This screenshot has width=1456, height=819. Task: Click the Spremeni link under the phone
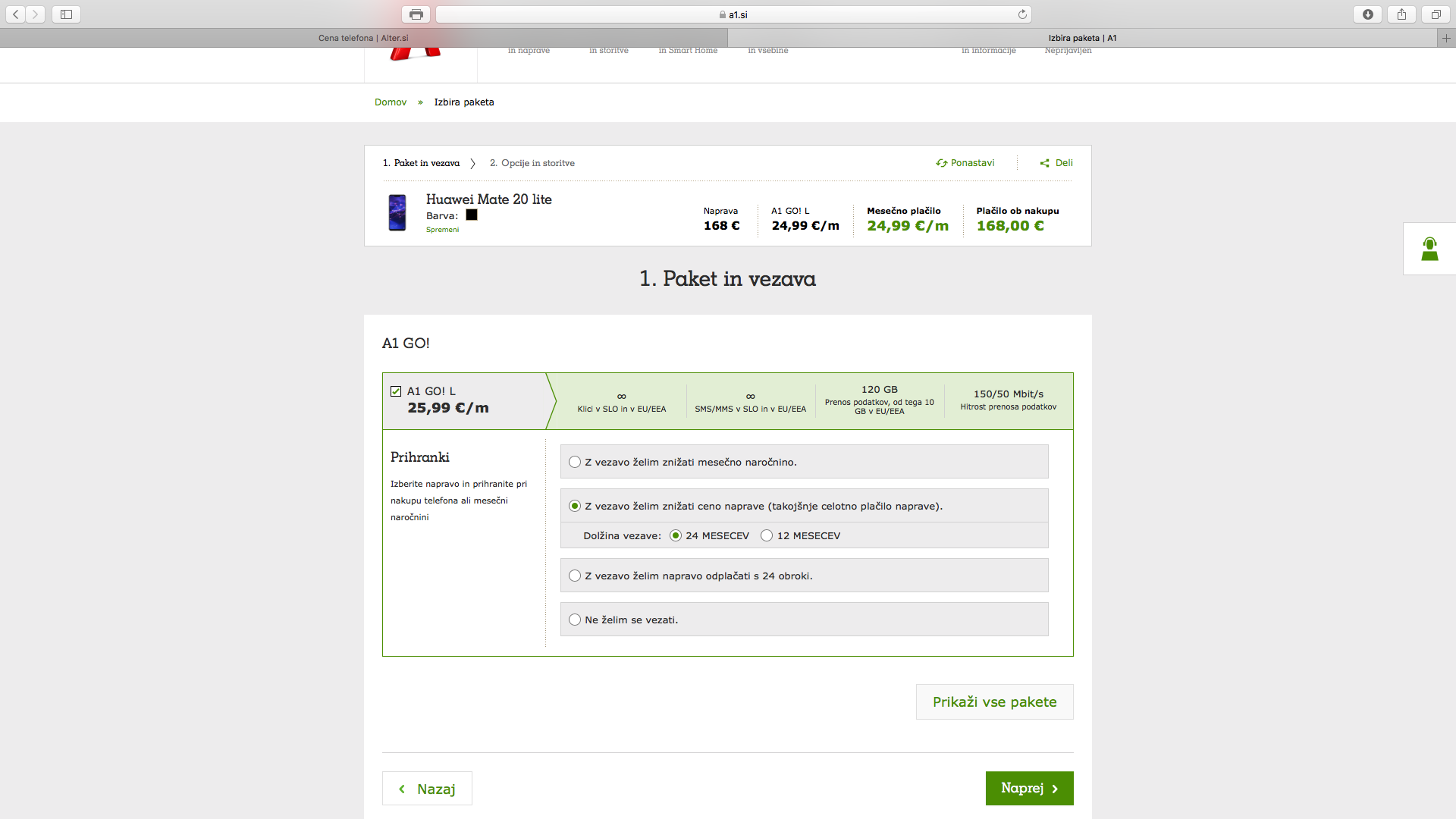(x=442, y=230)
